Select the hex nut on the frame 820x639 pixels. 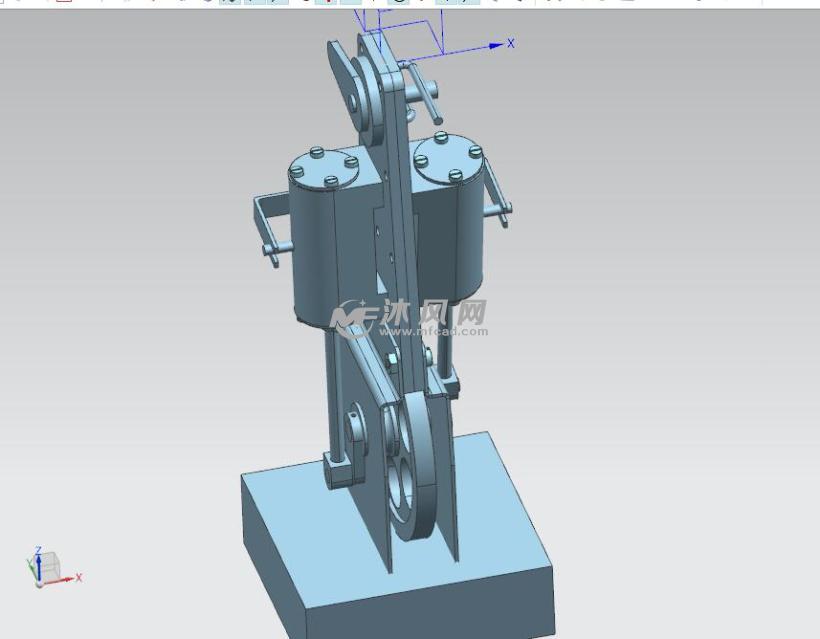pos(391,361)
